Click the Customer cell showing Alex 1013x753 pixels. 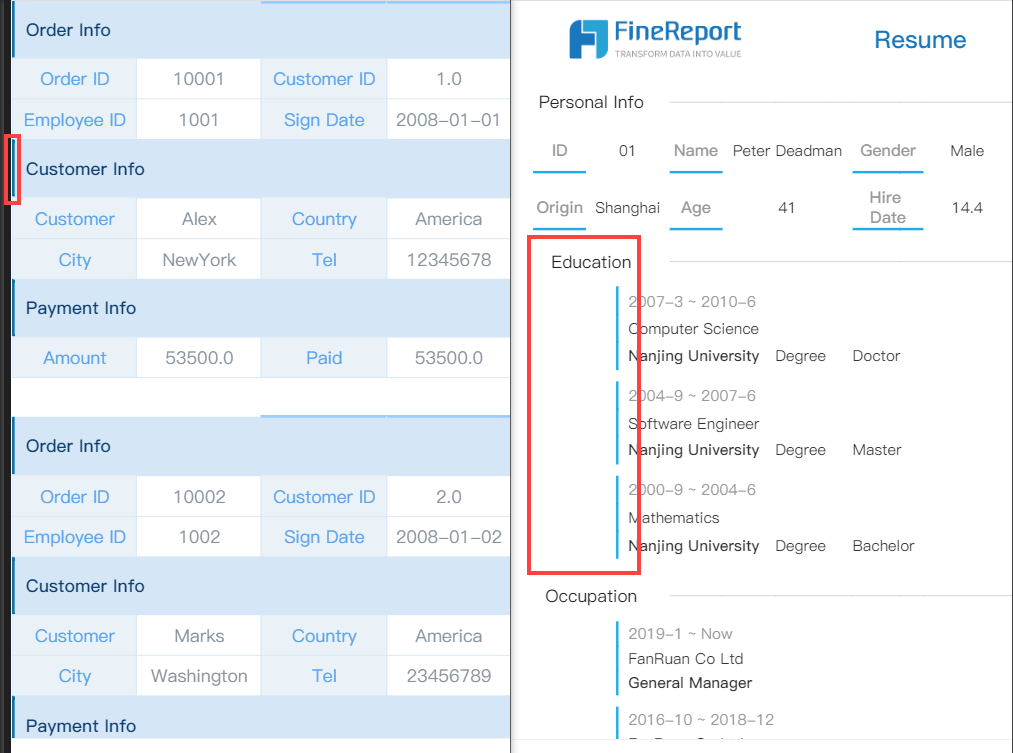[198, 218]
